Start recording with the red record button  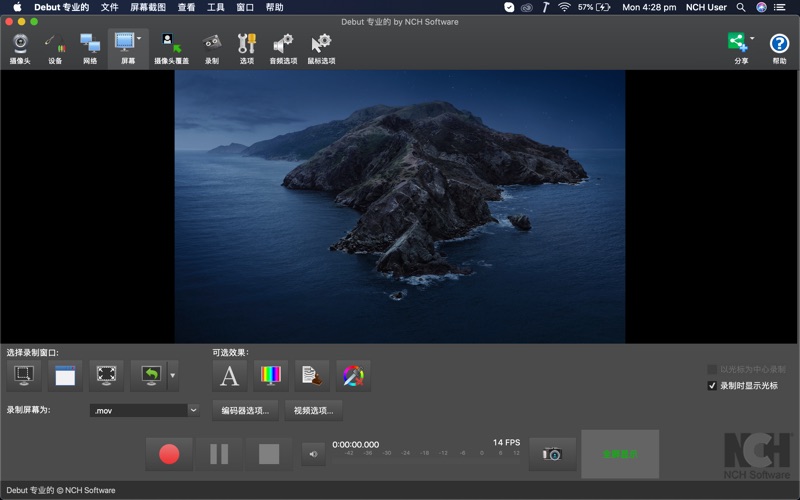169,454
